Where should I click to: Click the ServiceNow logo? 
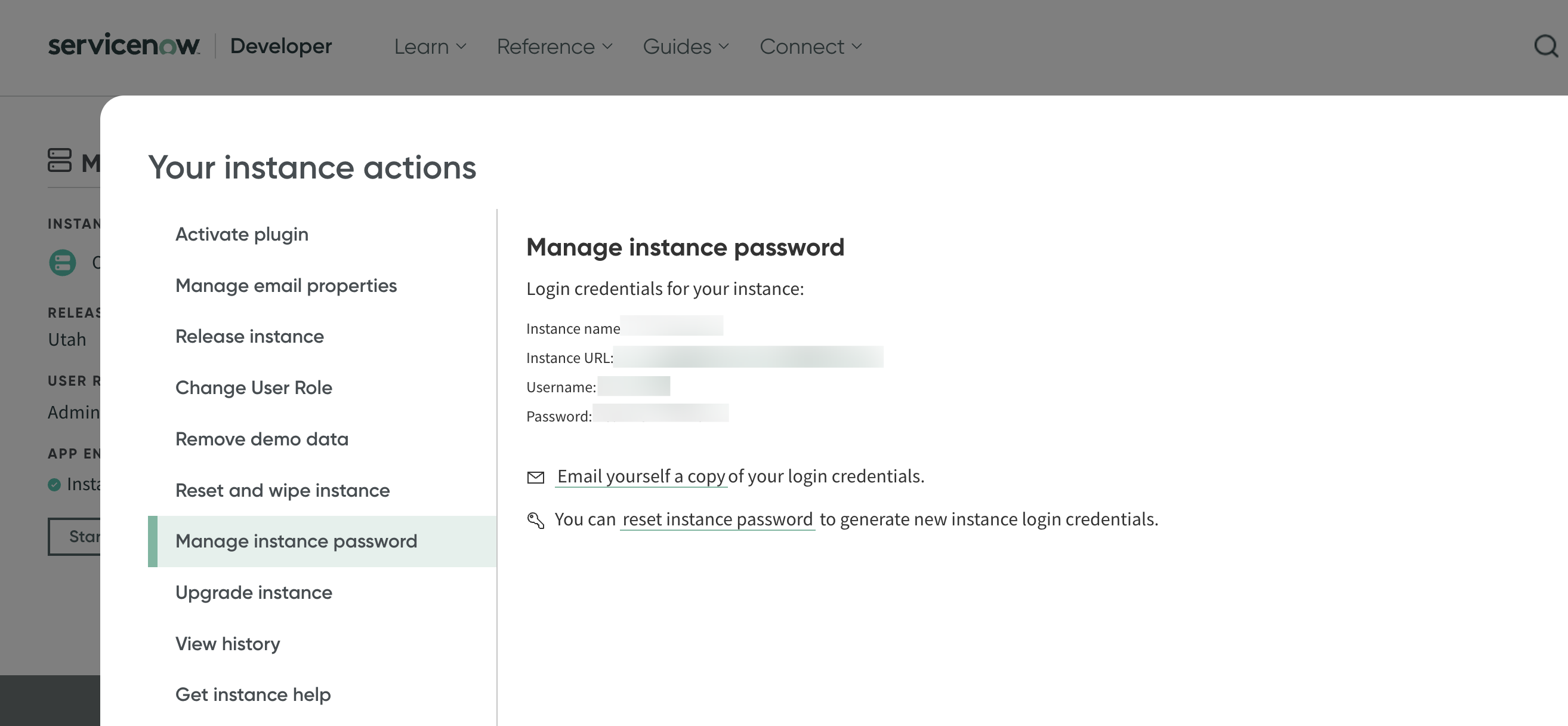pos(124,46)
